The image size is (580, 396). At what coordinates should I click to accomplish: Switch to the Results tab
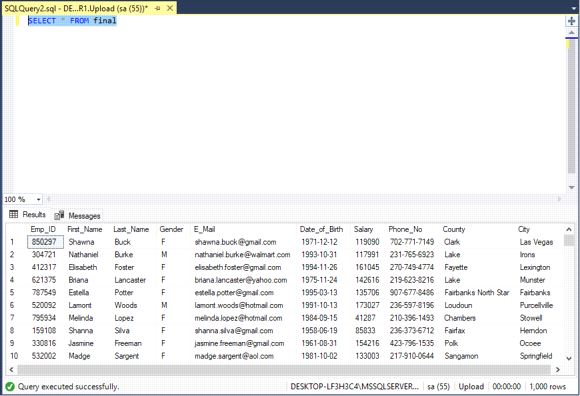(x=28, y=214)
